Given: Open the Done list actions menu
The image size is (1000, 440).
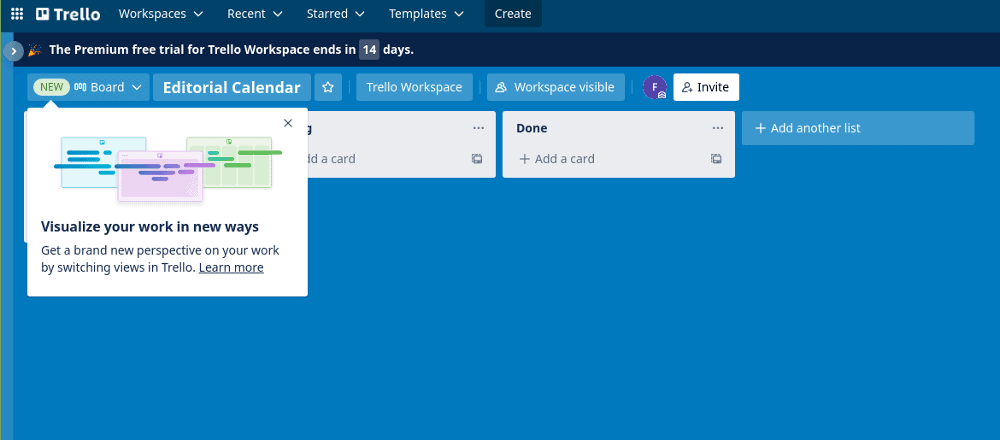Looking at the screenshot, I should pos(717,128).
